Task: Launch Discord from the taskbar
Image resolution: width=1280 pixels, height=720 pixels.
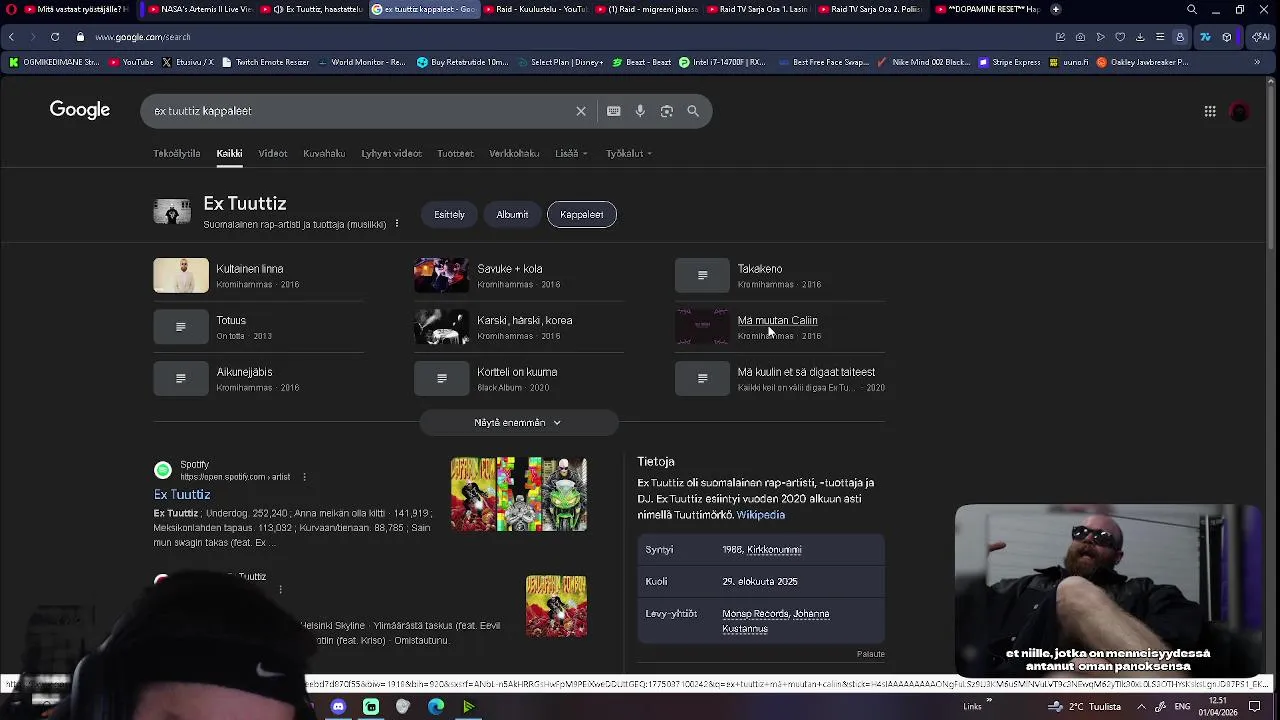Action: [338, 707]
